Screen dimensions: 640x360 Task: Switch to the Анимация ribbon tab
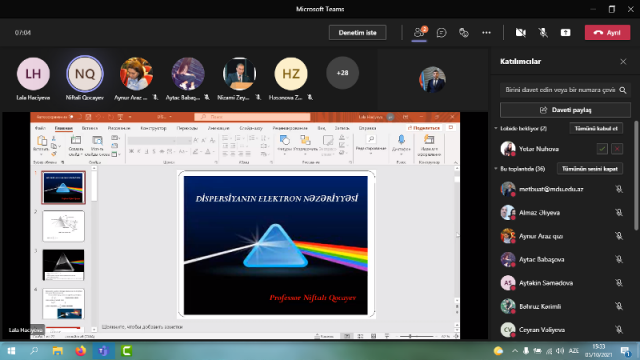click(218, 128)
